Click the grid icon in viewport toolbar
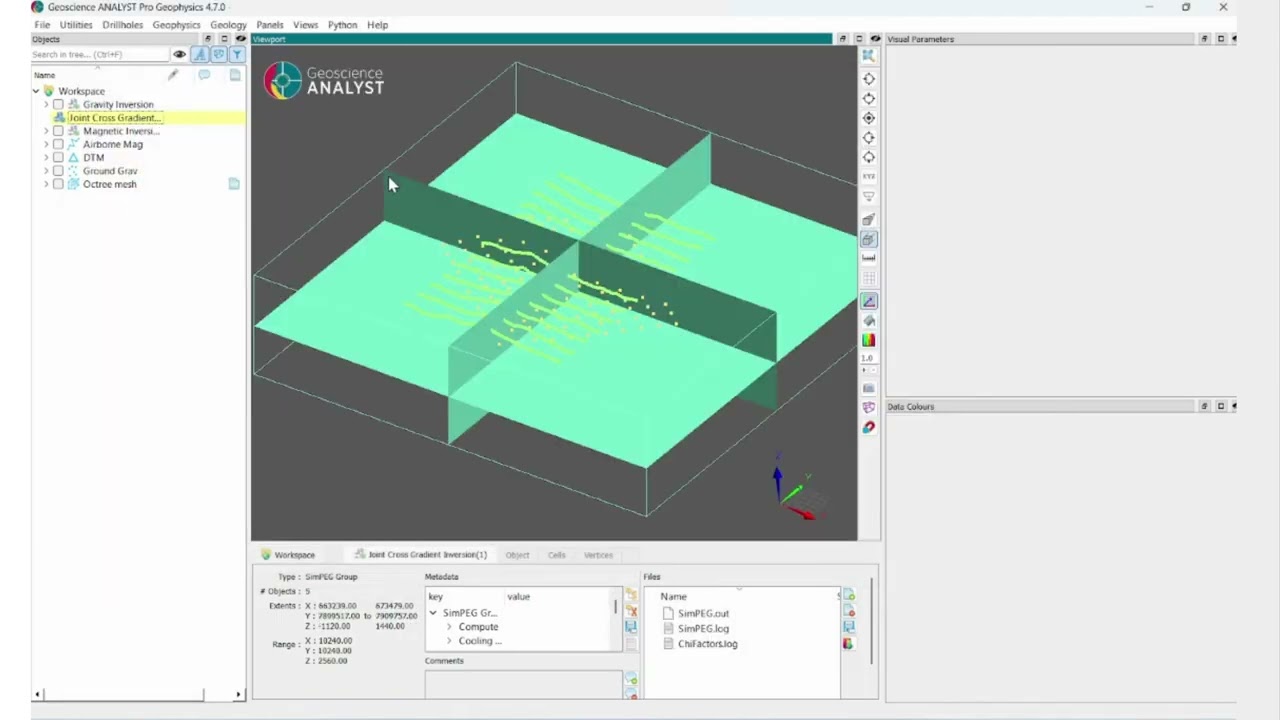The height and width of the screenshot is (720, 1280). [x=868, y=278]
